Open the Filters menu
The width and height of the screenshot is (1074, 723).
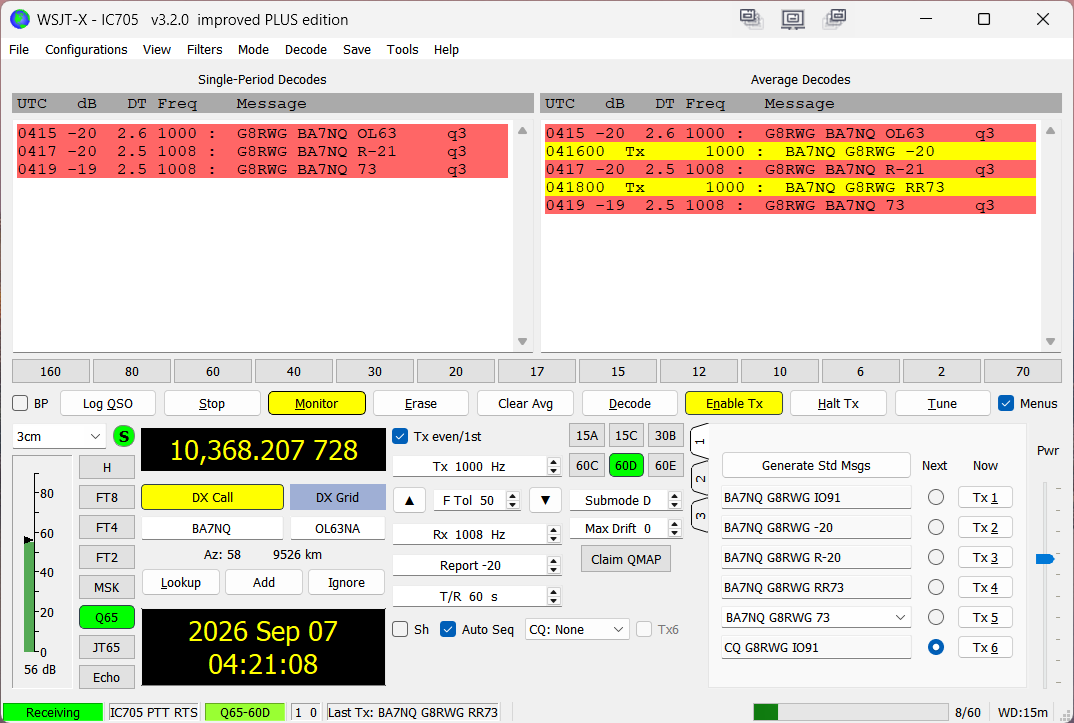coord(204,49)
